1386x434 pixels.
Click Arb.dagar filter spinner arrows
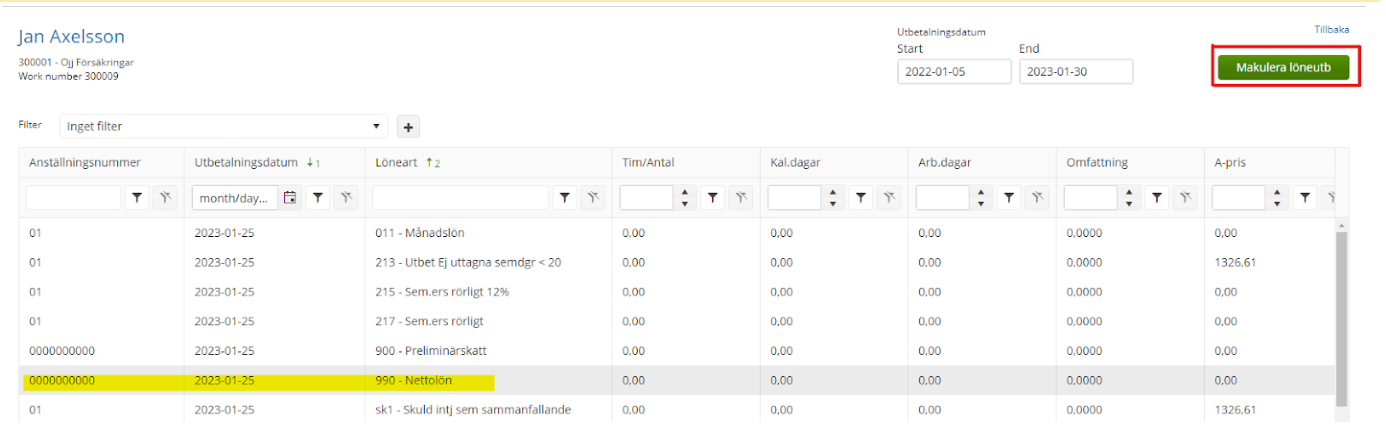point(980,198)
